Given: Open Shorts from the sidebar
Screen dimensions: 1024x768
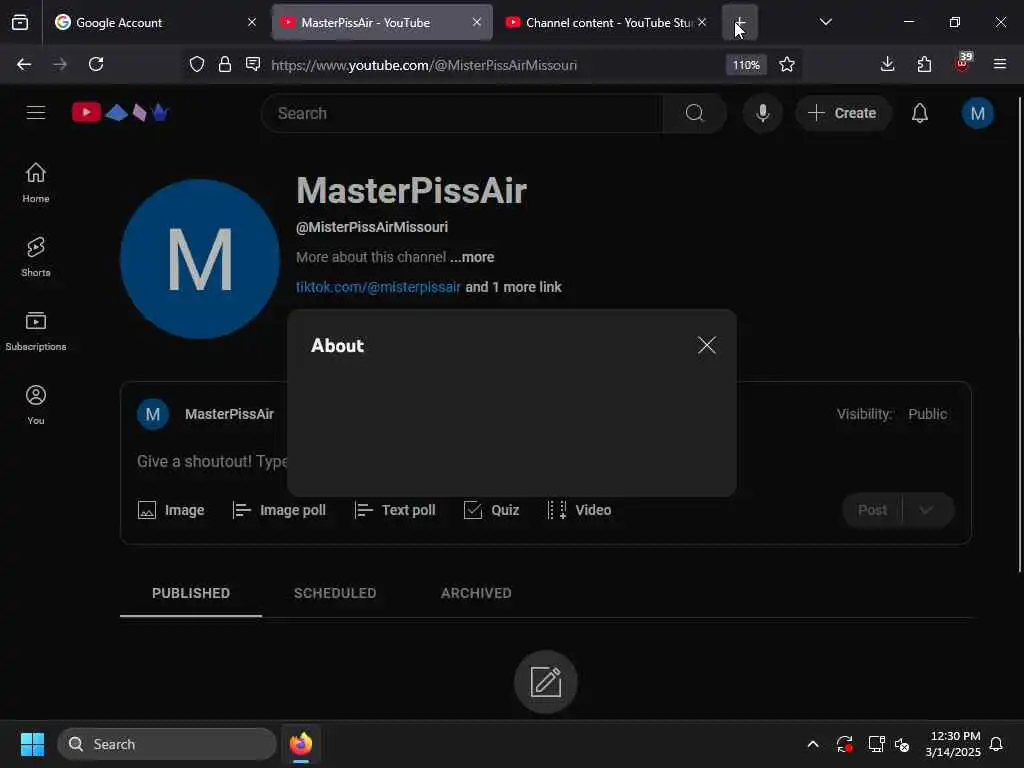Looking at the screenshot, I should [36, 257].
